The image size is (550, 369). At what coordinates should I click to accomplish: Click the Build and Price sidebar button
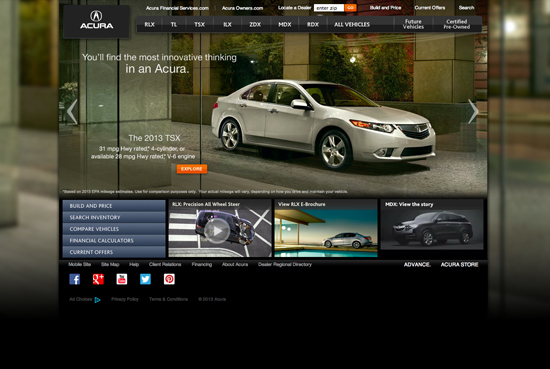pos(114,206)
